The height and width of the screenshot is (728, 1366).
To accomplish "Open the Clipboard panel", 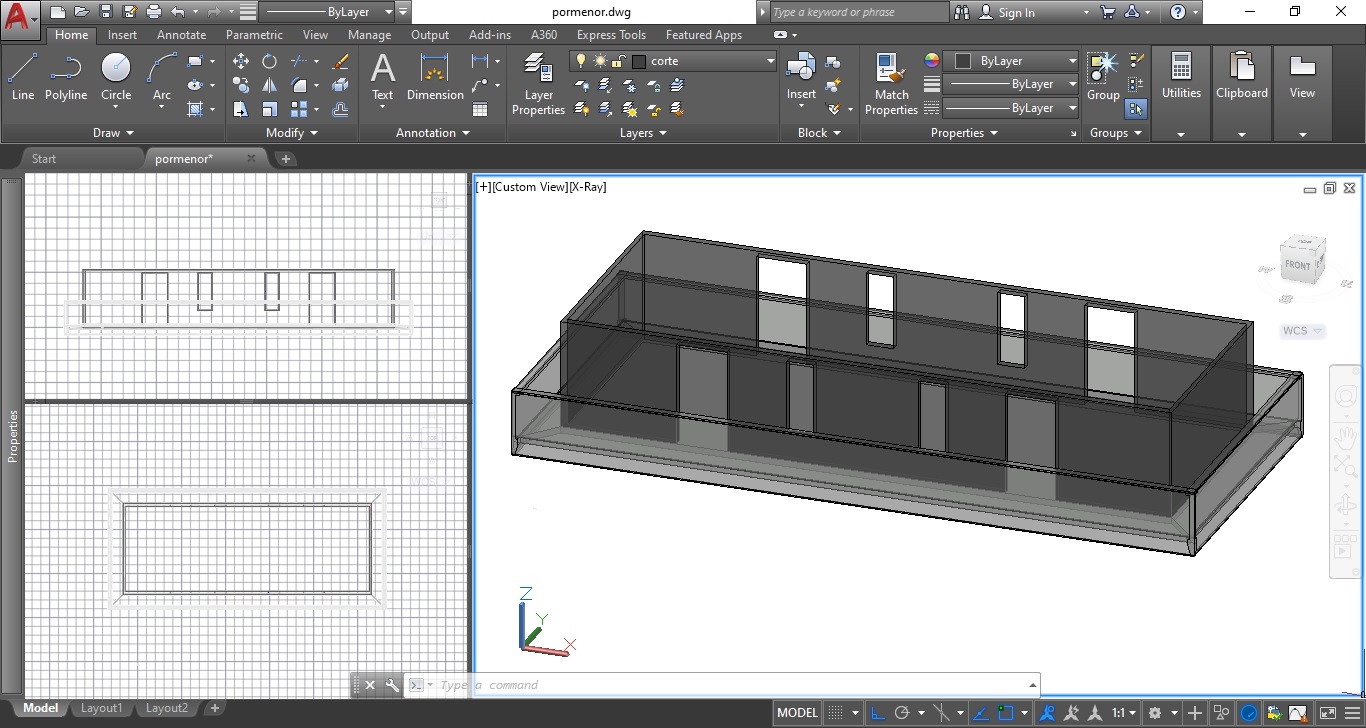I will (1242, 93).
